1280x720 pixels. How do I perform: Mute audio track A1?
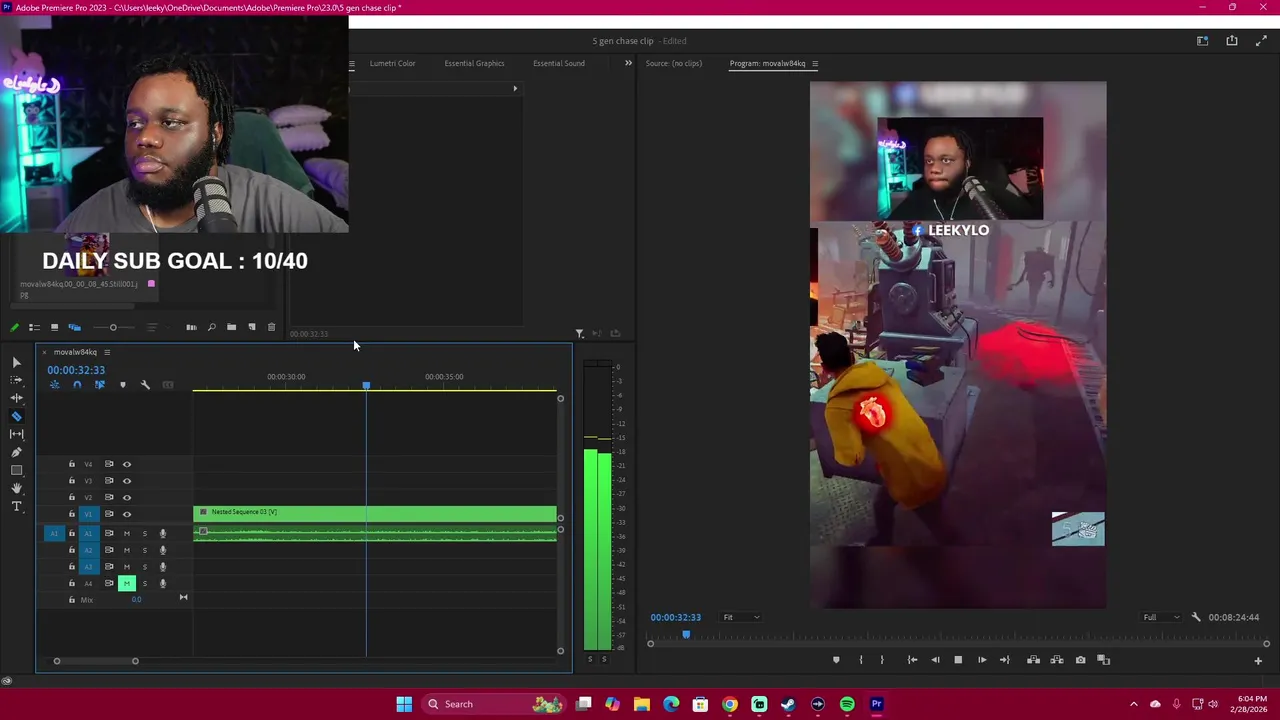(126, 533)
